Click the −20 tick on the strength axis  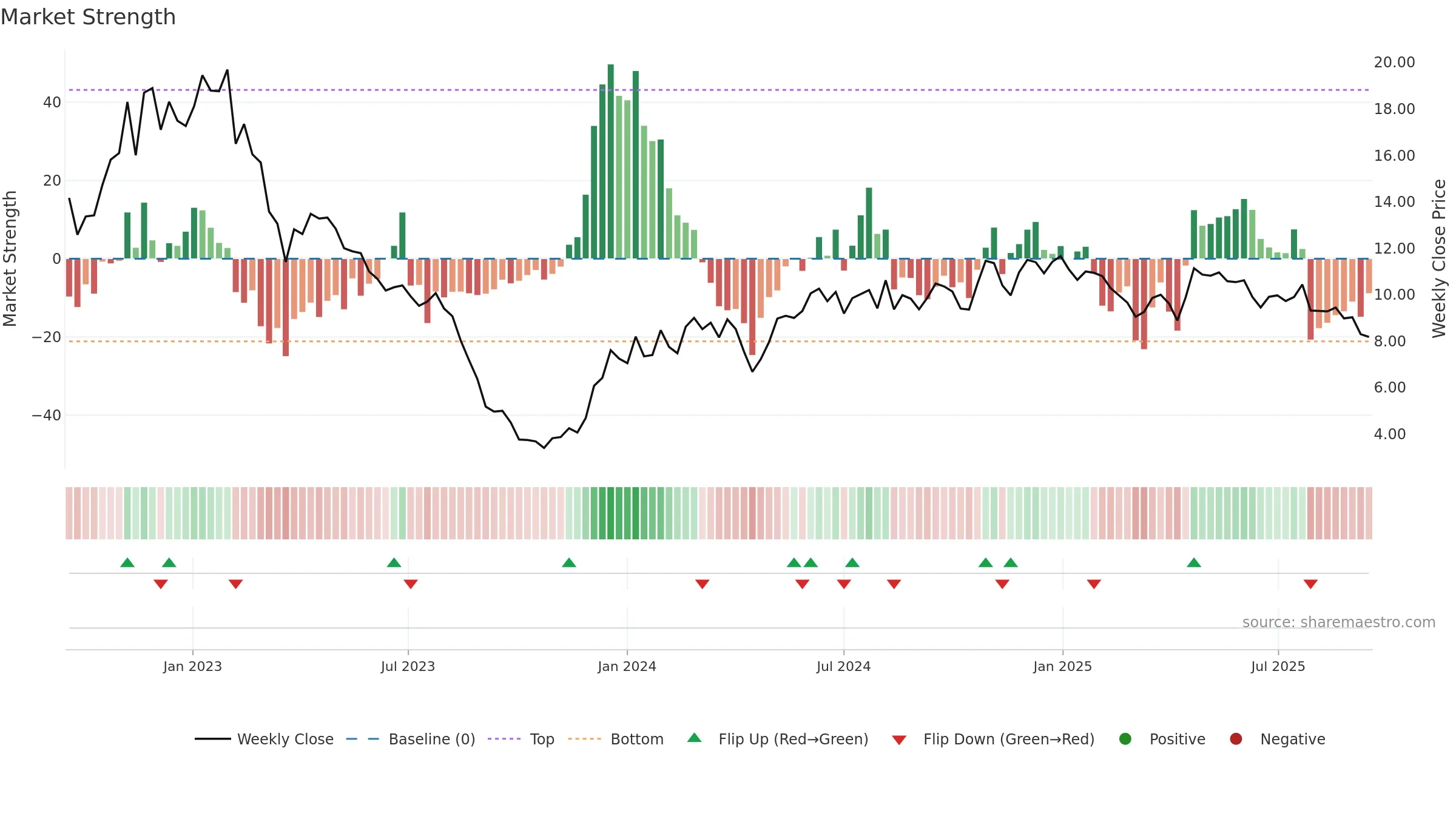47,337
